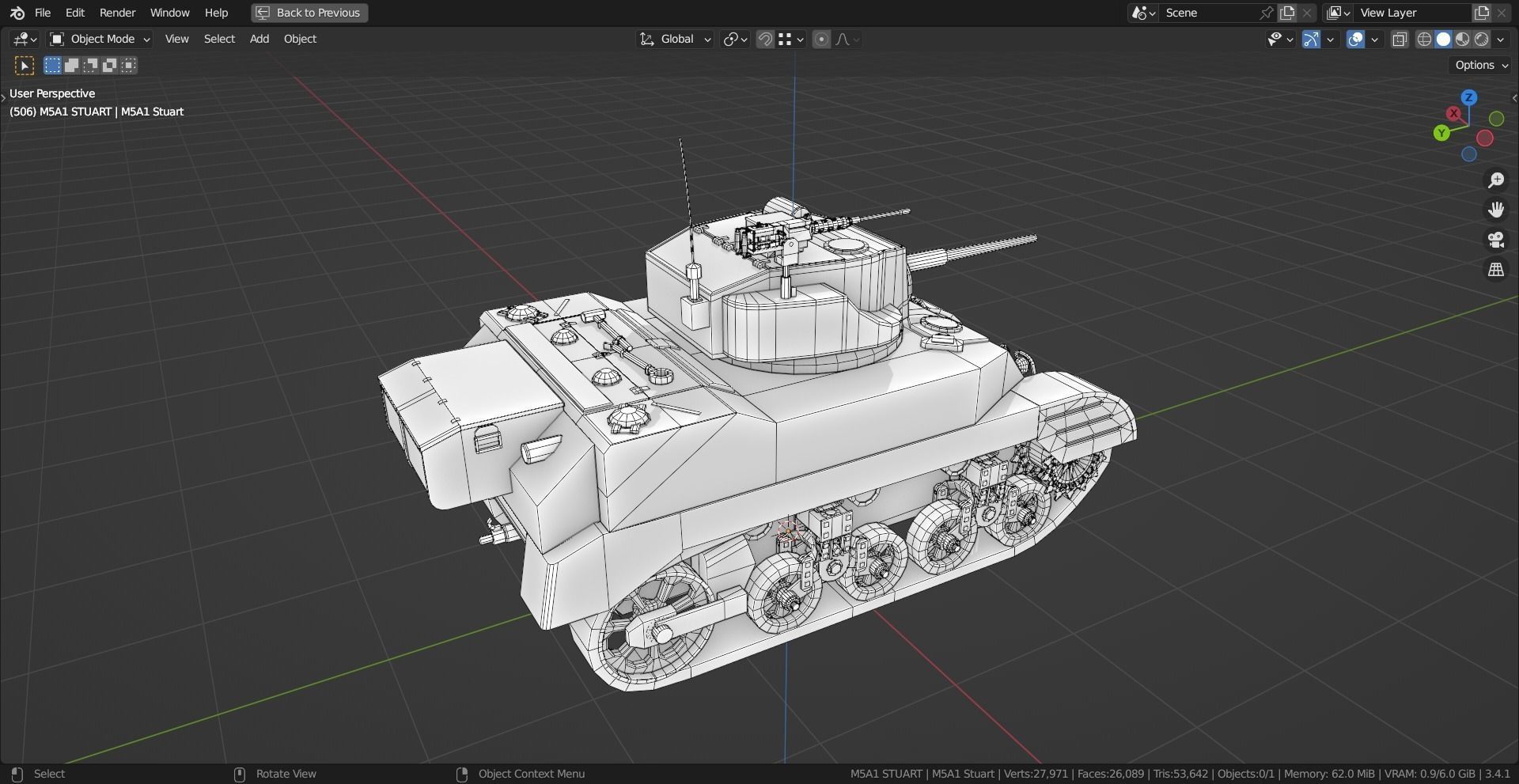Switch to rendered viewport shading
Image resolution: width=1519 pixels, height=784 pixels.
click(x=1482, y=39)
